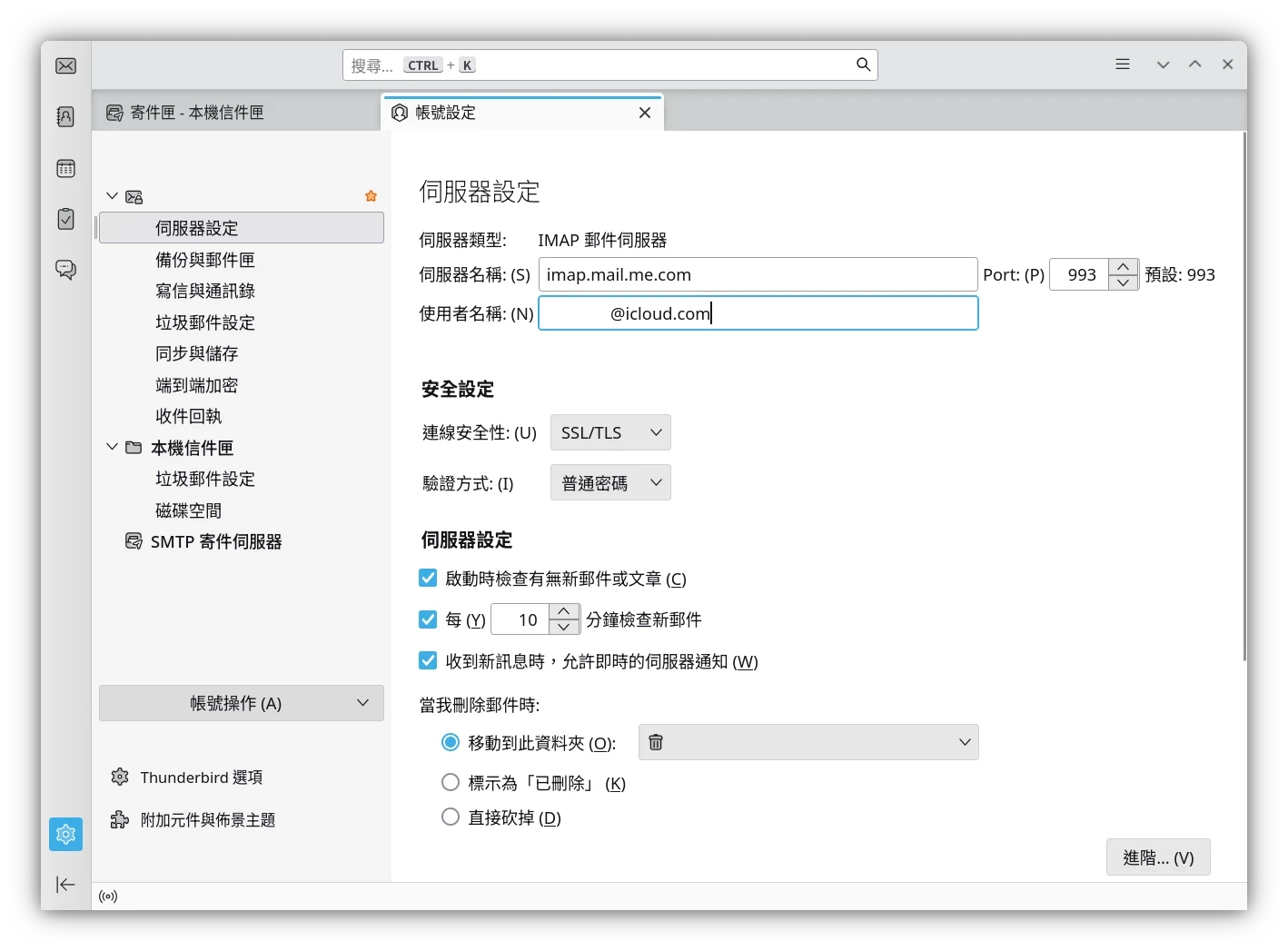Open the application hamburger menu

[x=1122, y=64]
